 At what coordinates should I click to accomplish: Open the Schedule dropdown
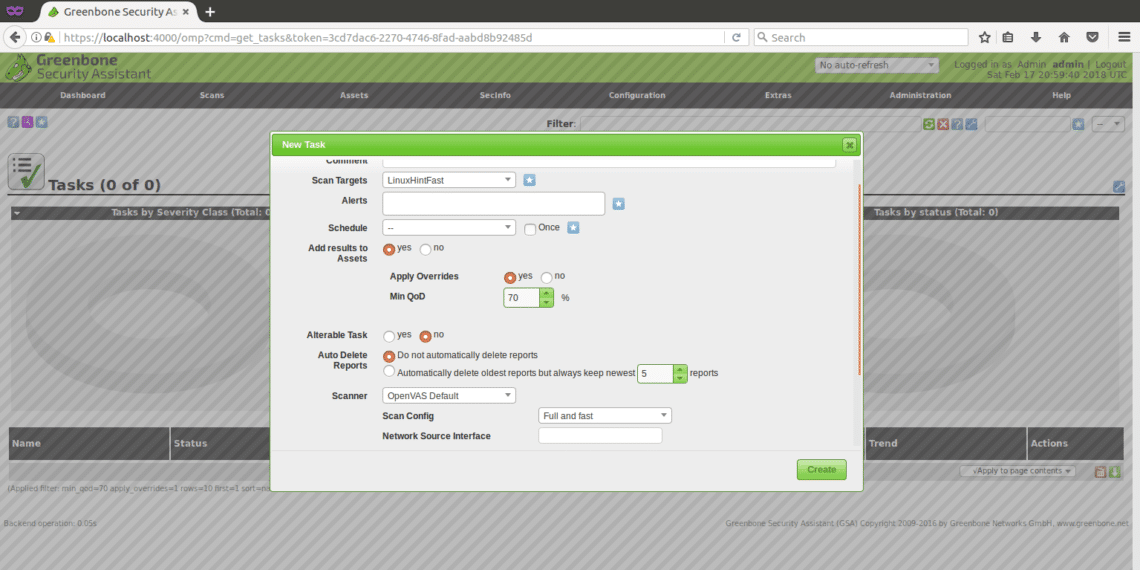click(x=449, y=228)
